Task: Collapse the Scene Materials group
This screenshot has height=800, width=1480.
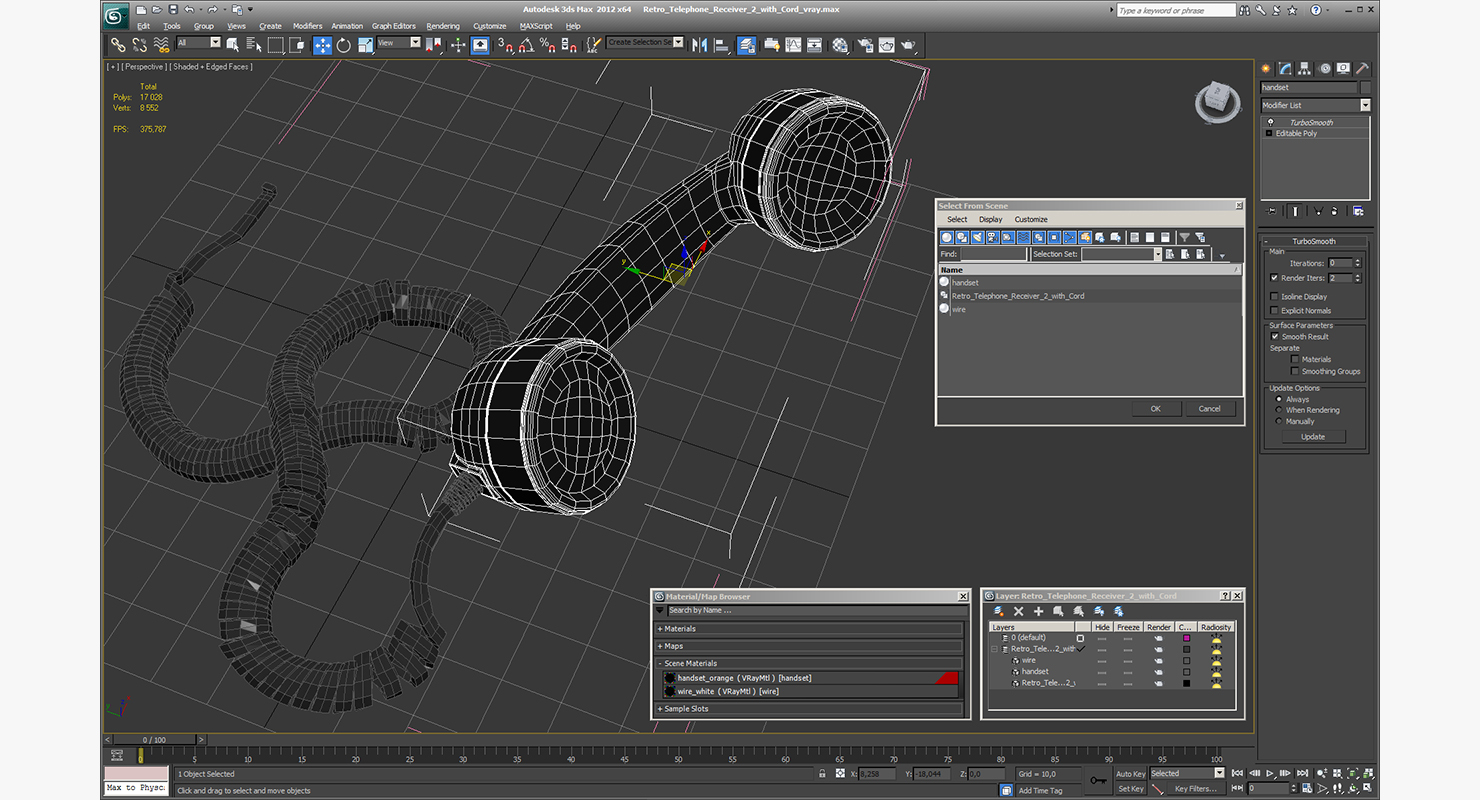Action: pyautogui.click(x=810, y=663)
